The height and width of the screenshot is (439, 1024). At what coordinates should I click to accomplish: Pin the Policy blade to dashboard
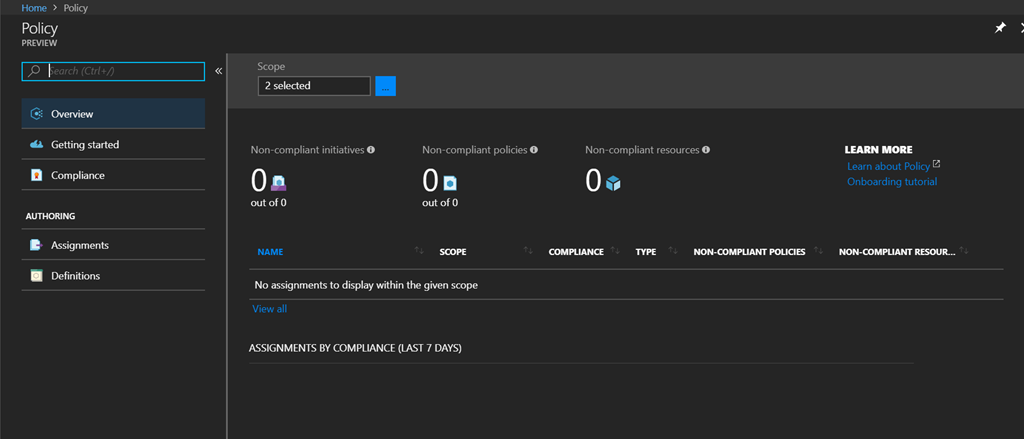[x=1000, y=27]
